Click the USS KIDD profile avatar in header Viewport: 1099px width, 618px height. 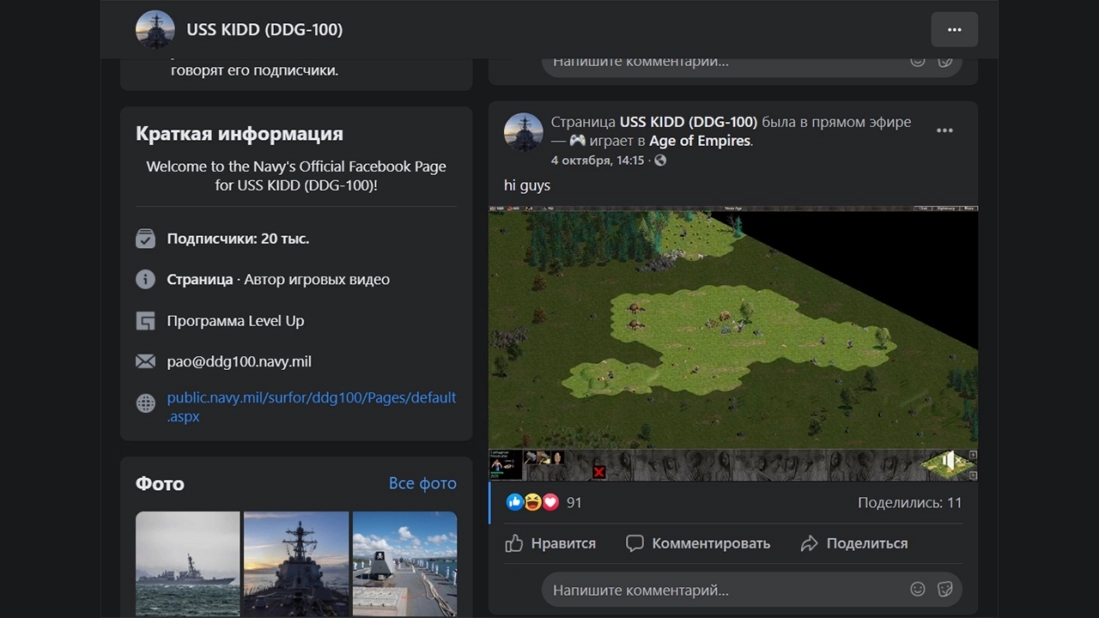[155, 30]
